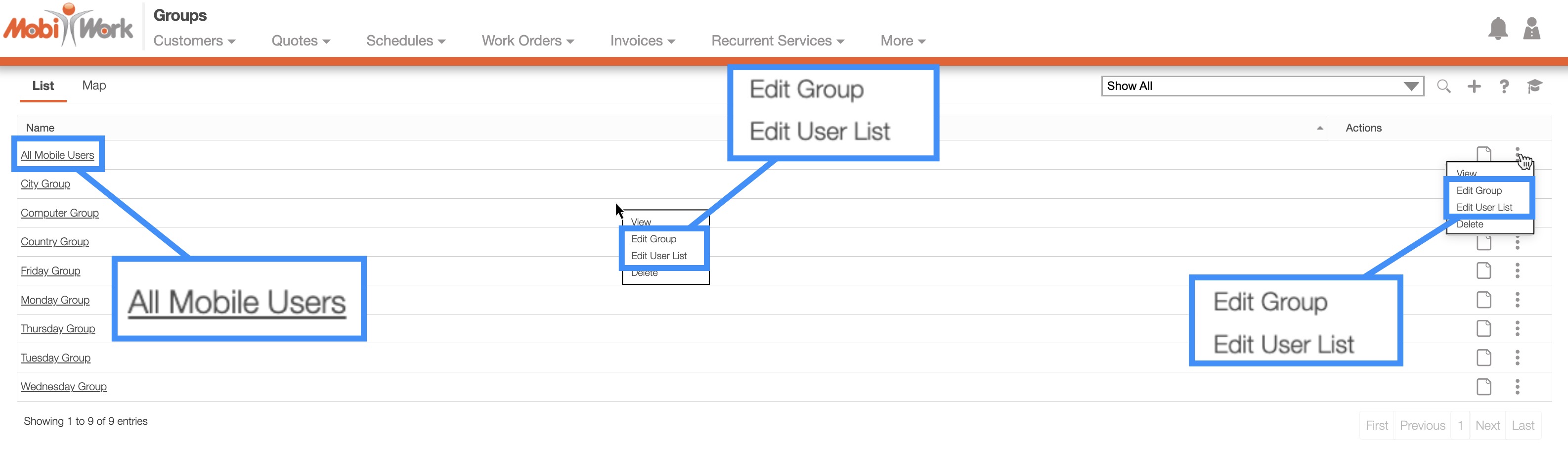1568x449 pixels.
Task: Sort by the Name column header
Action: (x=40, y=128)
